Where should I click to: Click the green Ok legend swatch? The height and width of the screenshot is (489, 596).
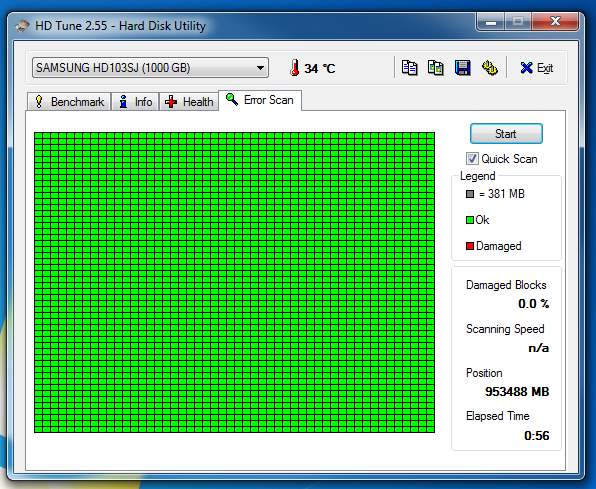click(x=470, y=220)
